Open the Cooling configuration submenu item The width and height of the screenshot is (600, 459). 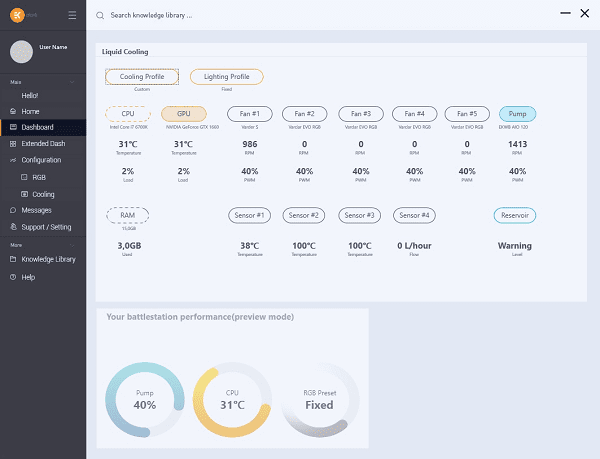tap(43, 194)
